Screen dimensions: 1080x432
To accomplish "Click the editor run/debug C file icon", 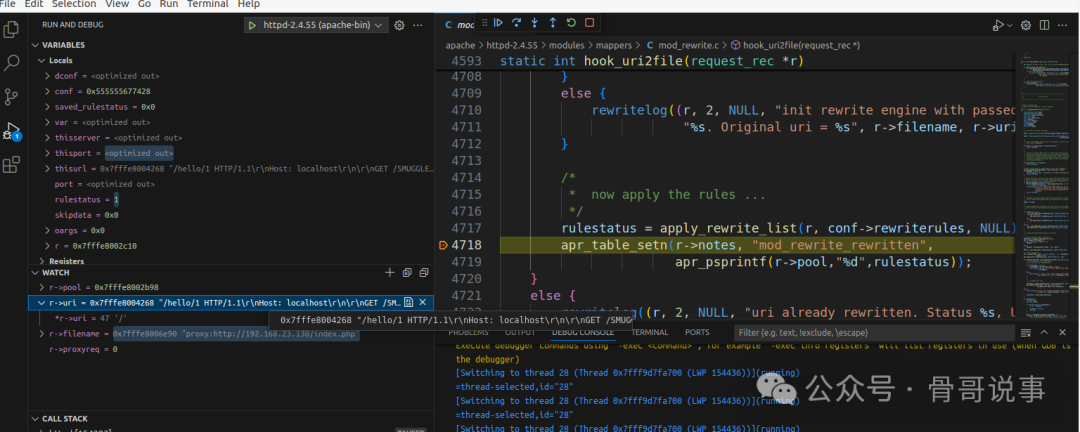I will (998, 25).
